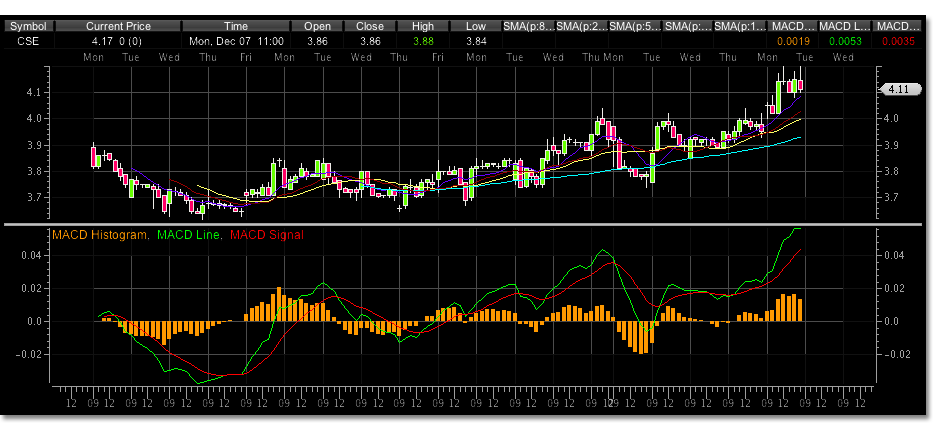Screen dimensions: 941x430
Task: Select the SMA(p:8 column header
Action: tap(528, 25)
